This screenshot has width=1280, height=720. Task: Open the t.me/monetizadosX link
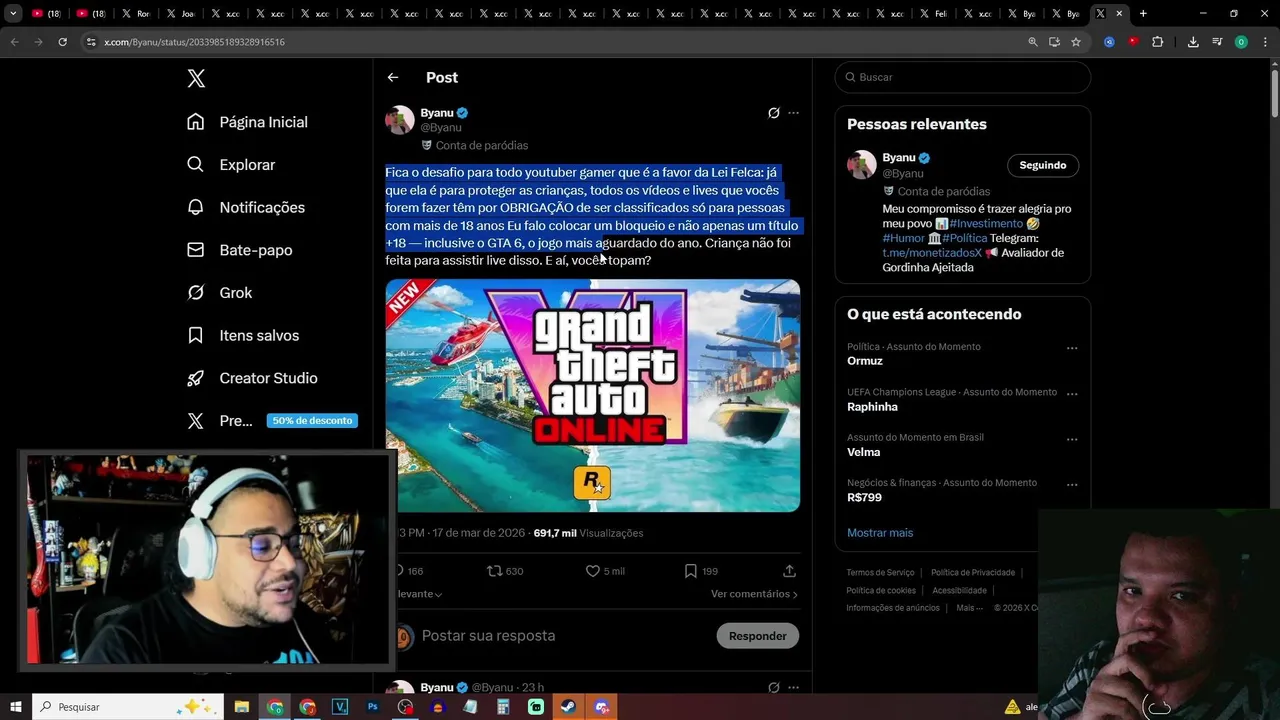[x=932, y=253]
